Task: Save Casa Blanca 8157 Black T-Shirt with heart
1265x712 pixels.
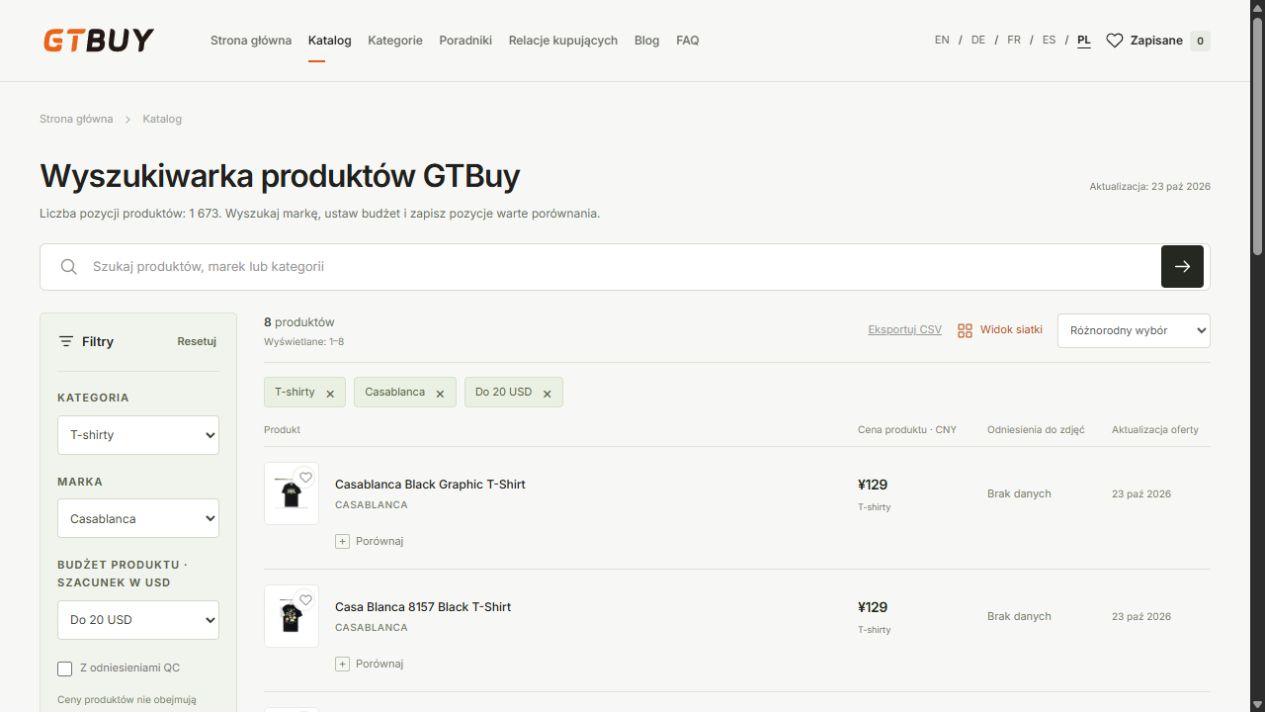Action: click(x=306, y=600)
